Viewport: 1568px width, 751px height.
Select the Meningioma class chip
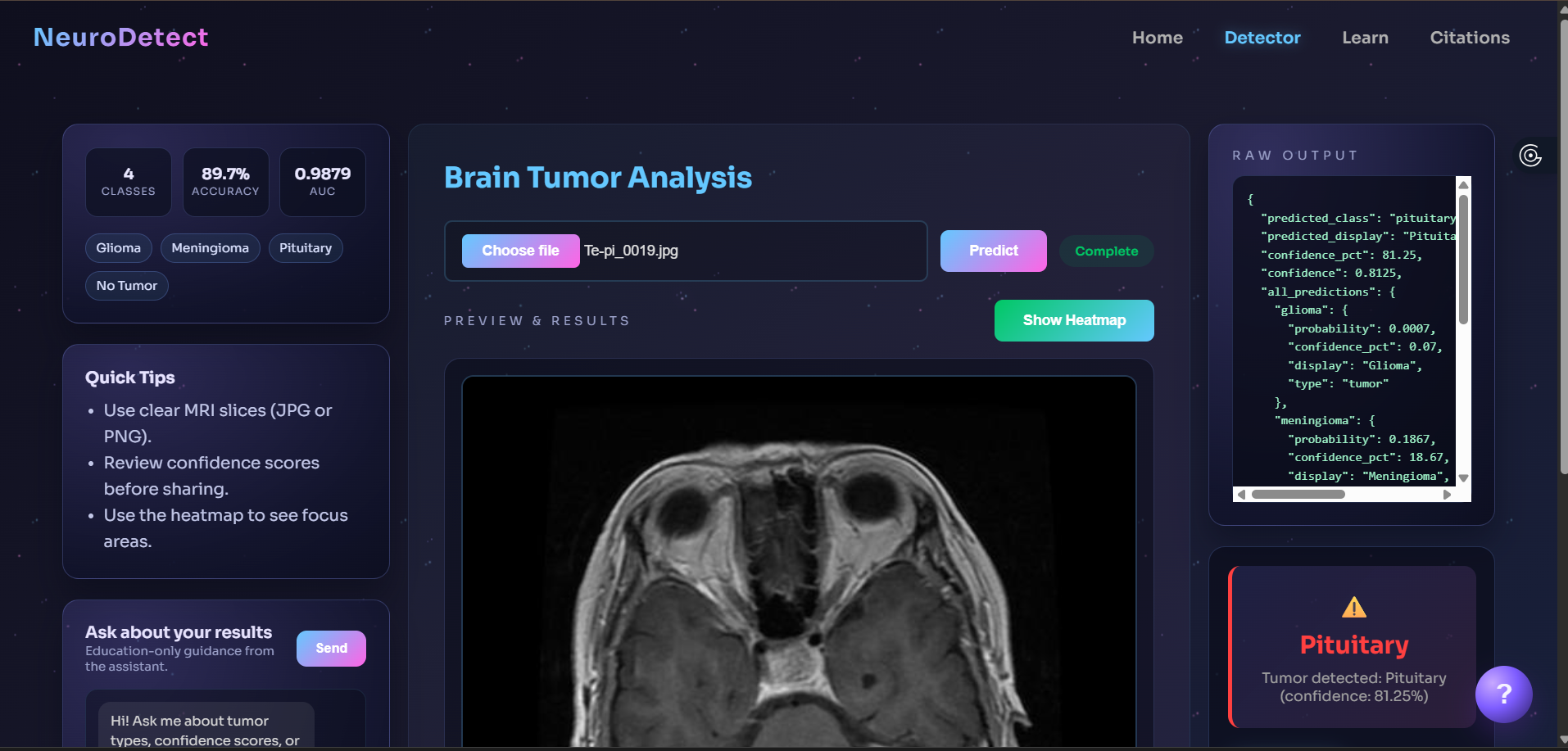[x=210, y=248]
